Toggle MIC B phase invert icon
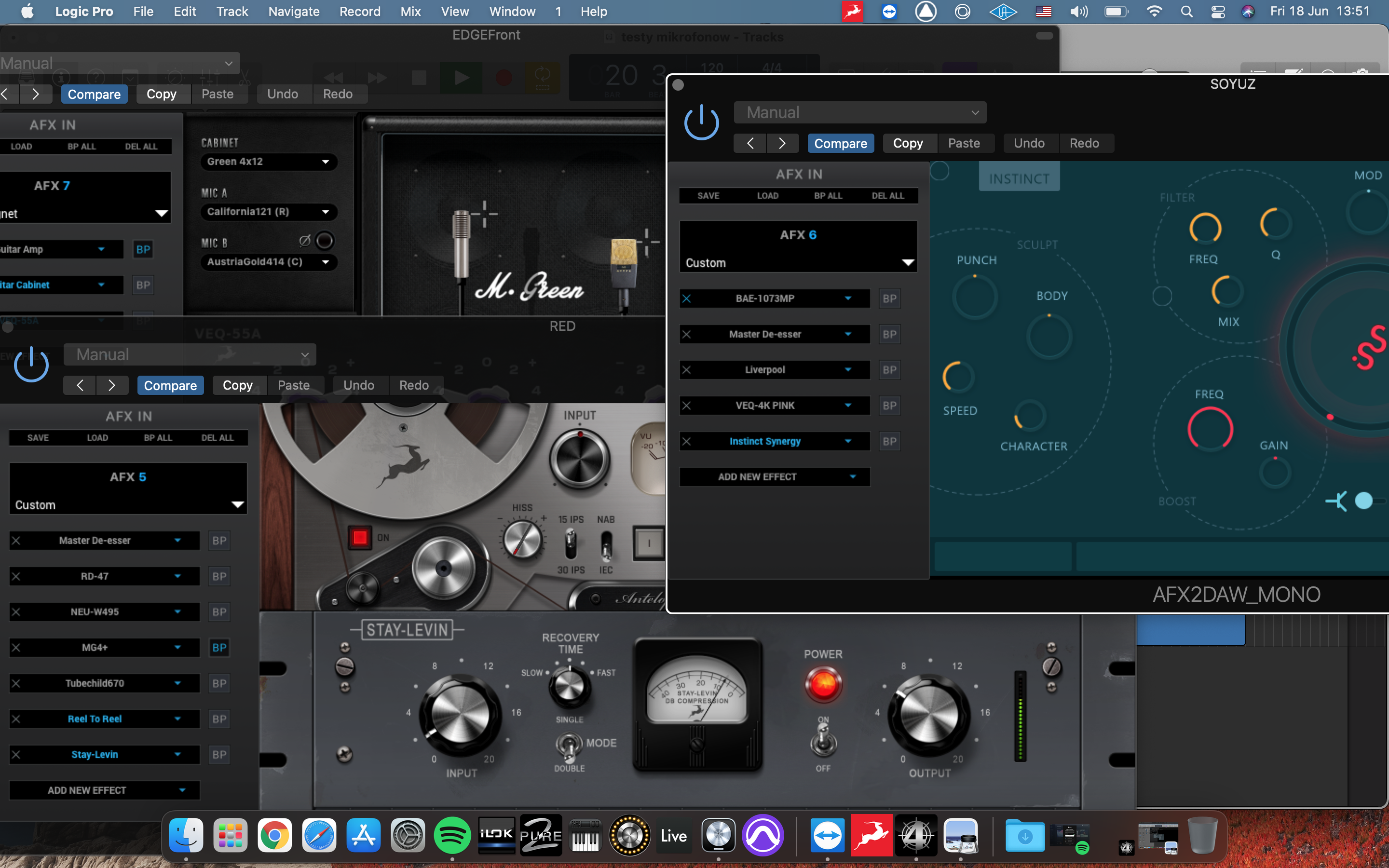The image size is (1389, 868). pyautogui.click(x=305, y=241)
